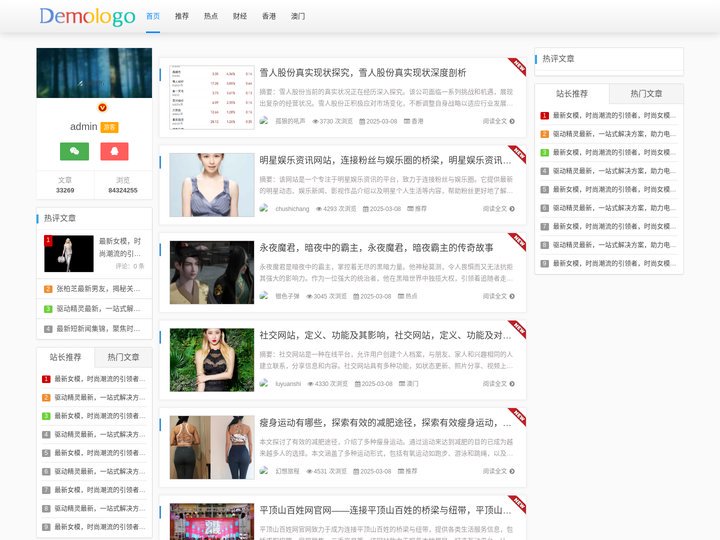The image size is (720, 540).
Task: Open item 5 最新女模 in left 站长推荐 list
Action: 100,453
